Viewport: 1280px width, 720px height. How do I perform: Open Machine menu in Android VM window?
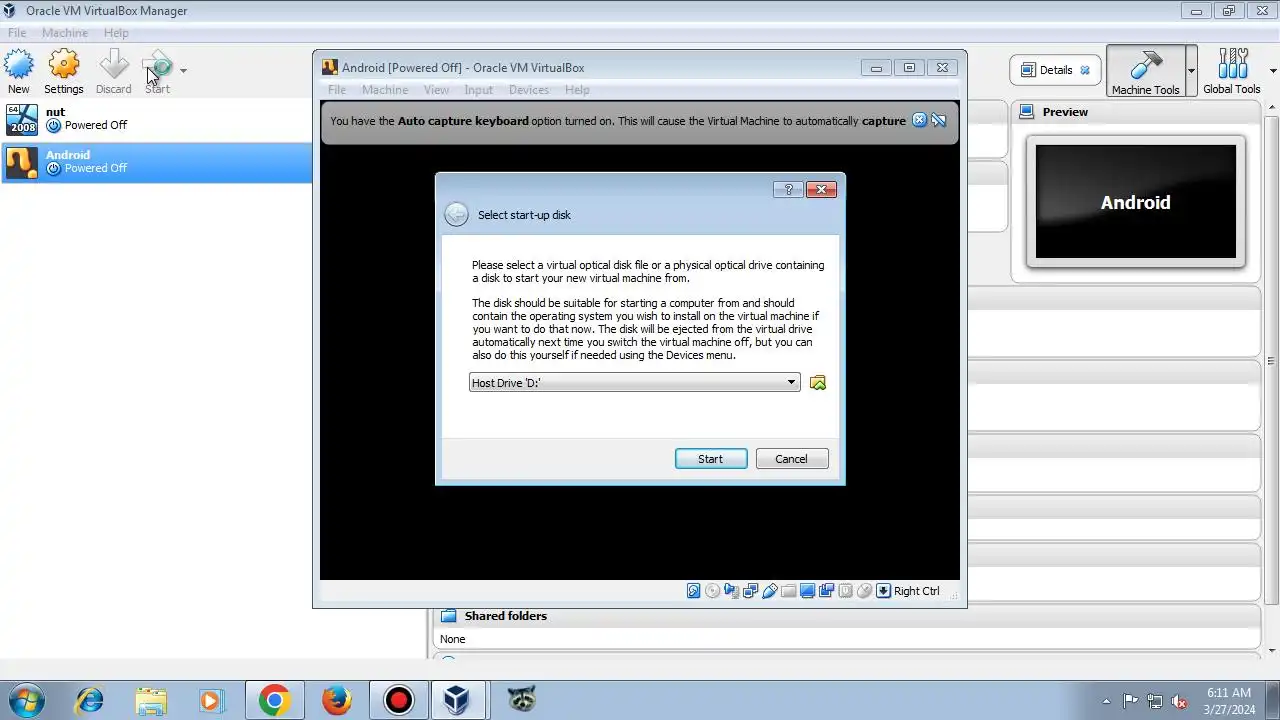coord(385,90)
